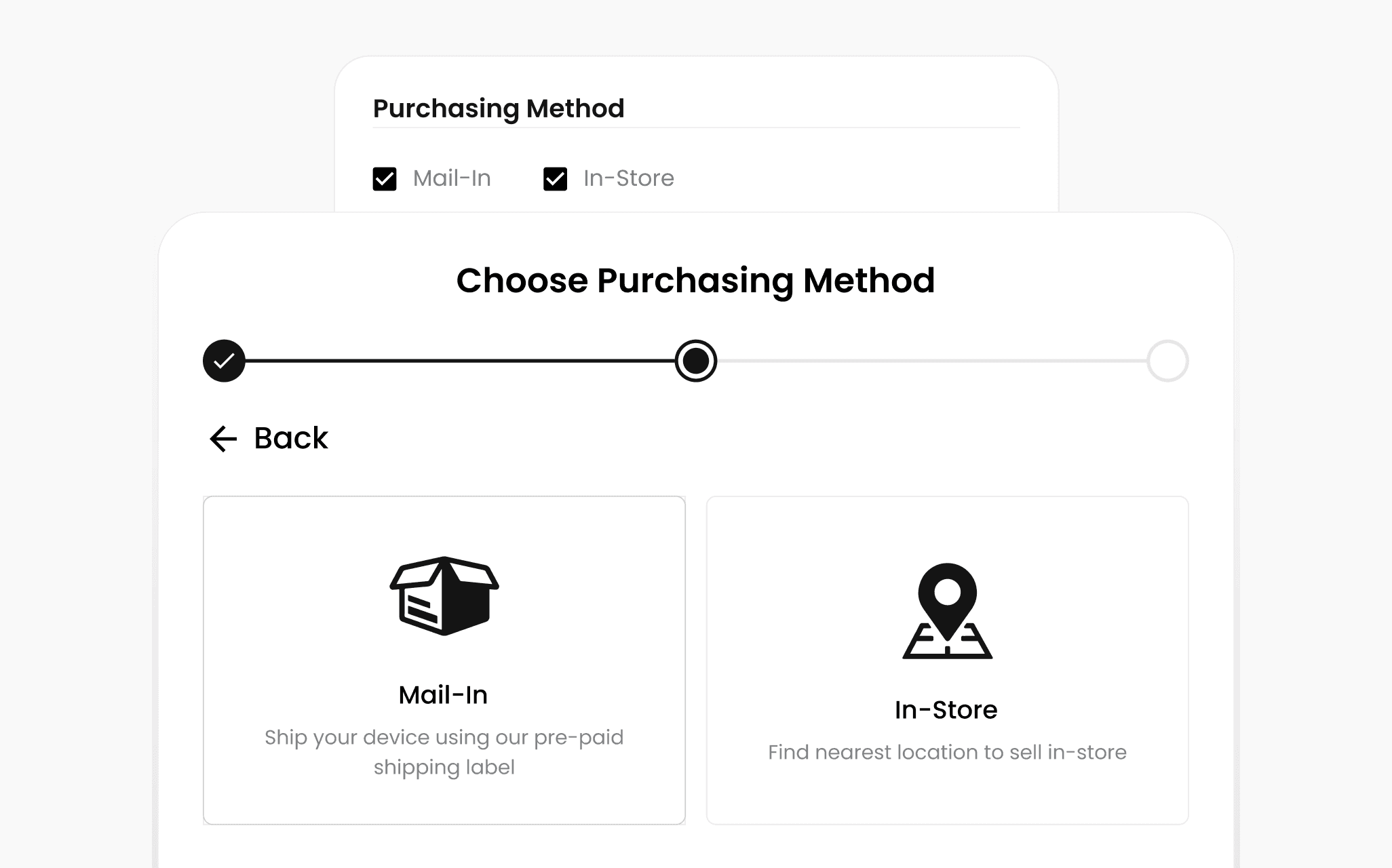This screenshot has height=868, width=1392.
Task: Click the unfinished gray progress bar segment
Action: 932,361
